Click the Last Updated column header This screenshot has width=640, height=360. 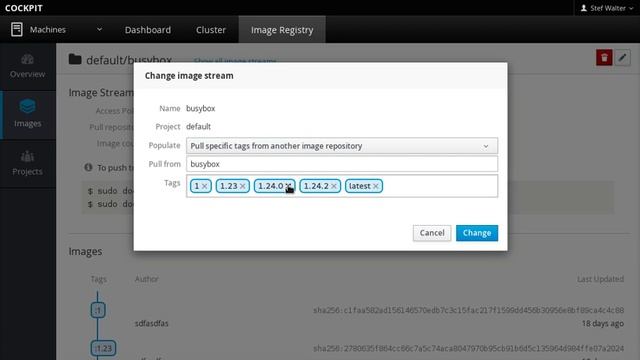(600, 279)
